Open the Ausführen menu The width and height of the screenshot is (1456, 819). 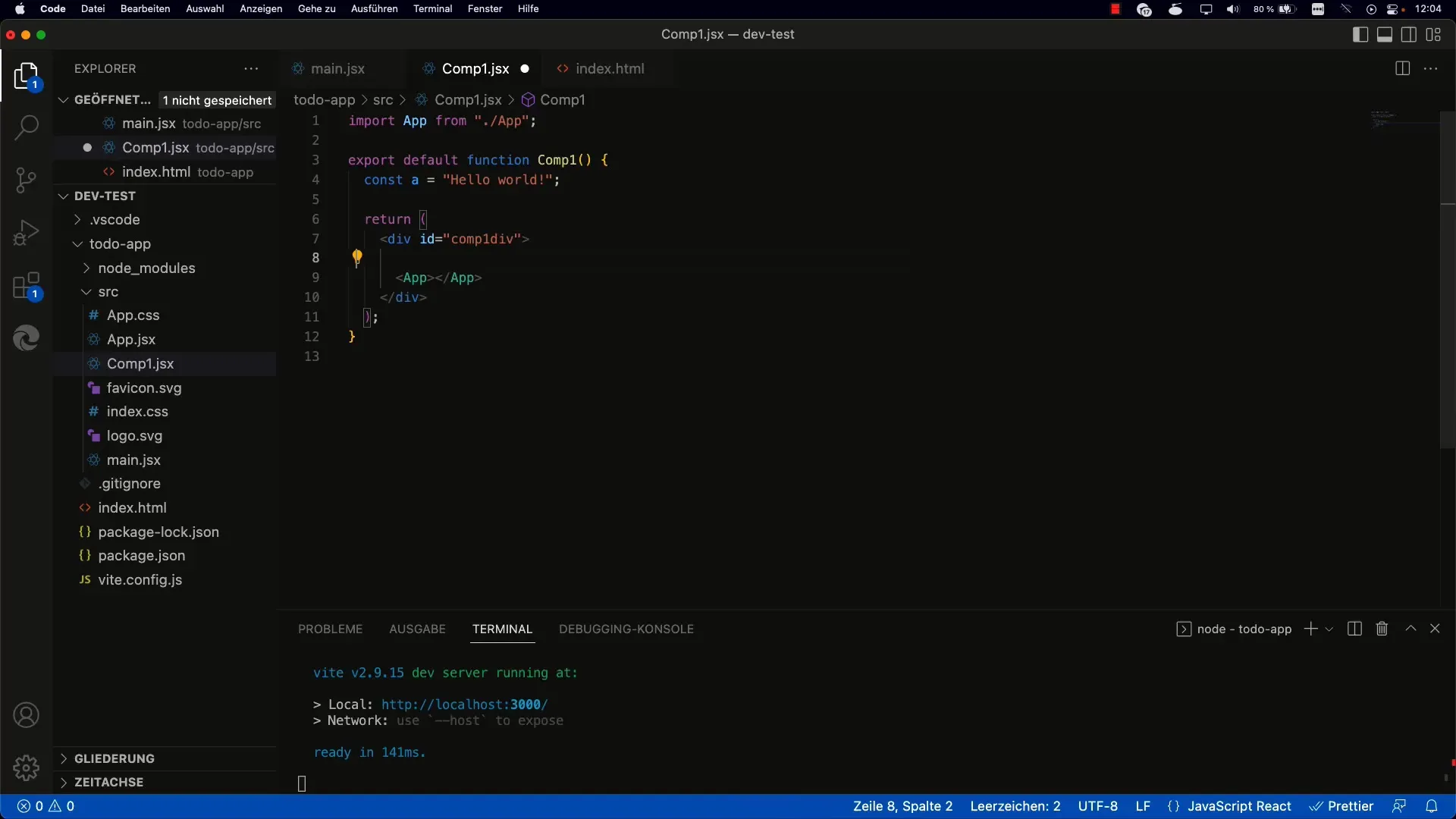point(374,9)
